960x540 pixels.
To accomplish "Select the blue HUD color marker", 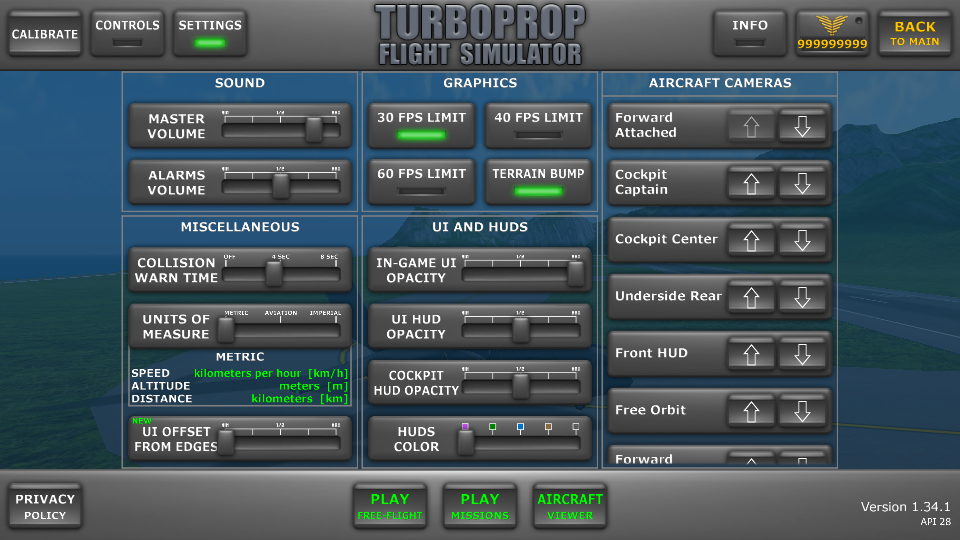I will click(x=520, y=427).
